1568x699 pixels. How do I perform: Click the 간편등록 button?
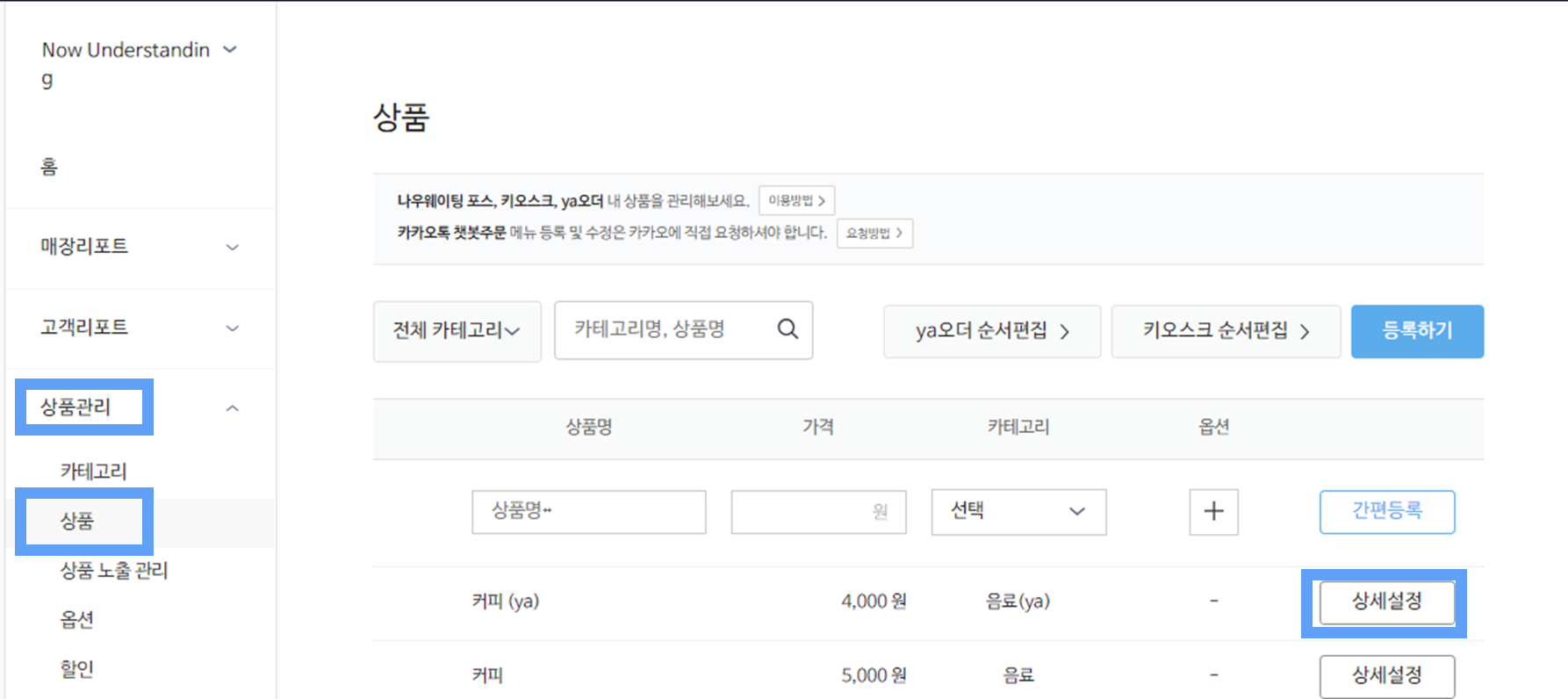click(1387, 512)
